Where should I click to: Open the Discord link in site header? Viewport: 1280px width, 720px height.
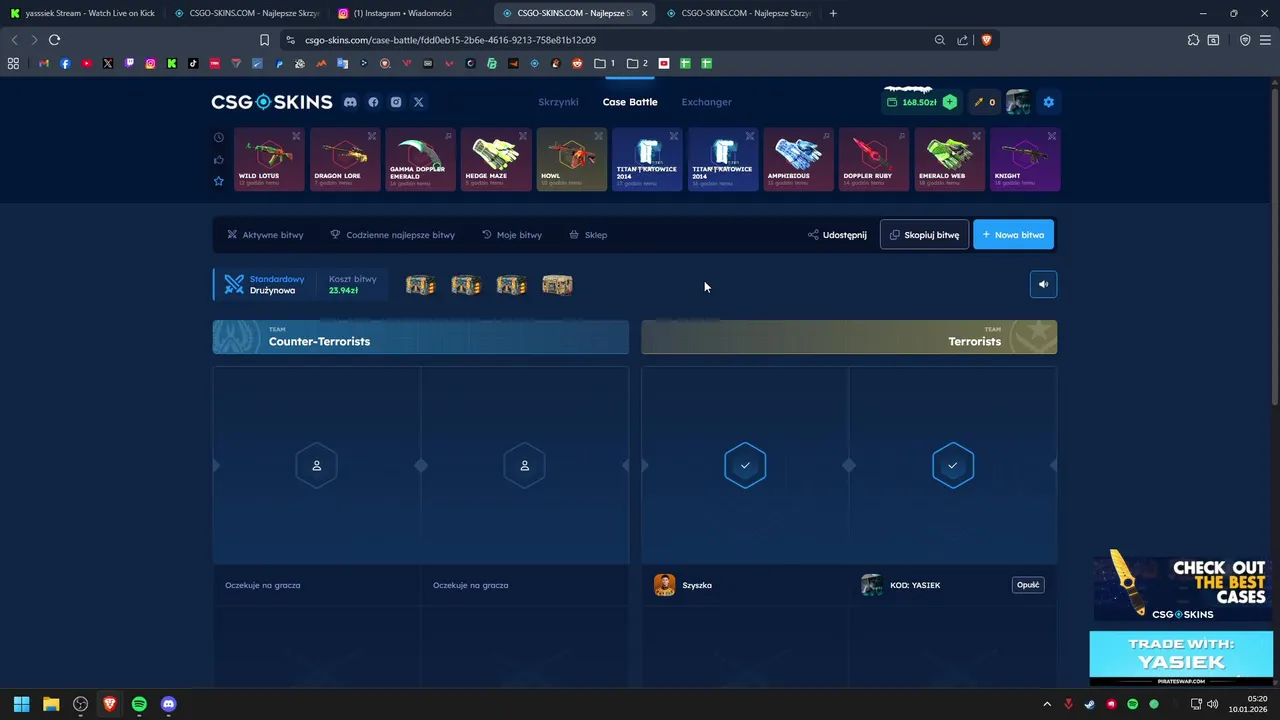point(350,102)
